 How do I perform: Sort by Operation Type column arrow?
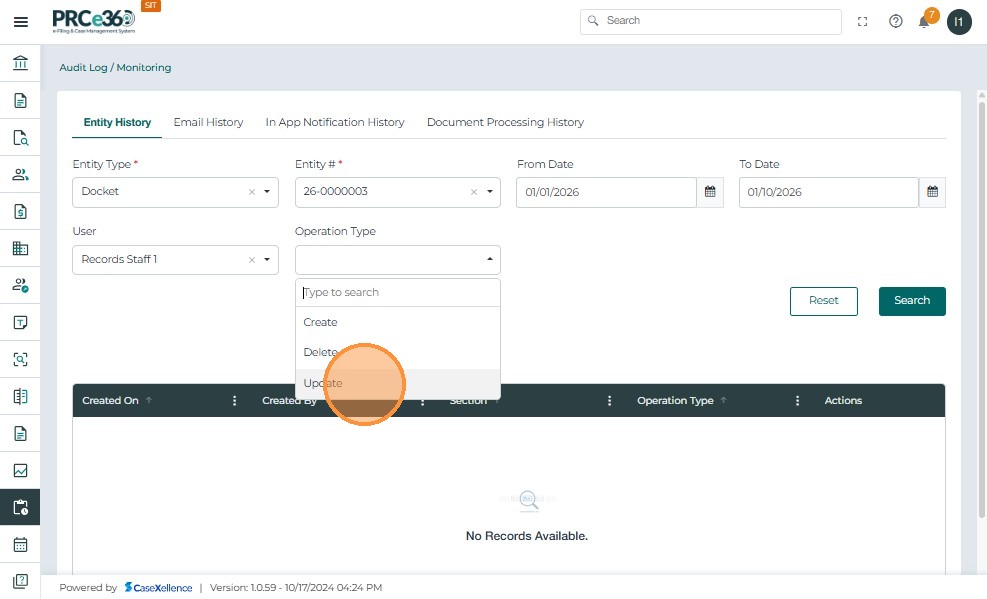click(723, 400)
